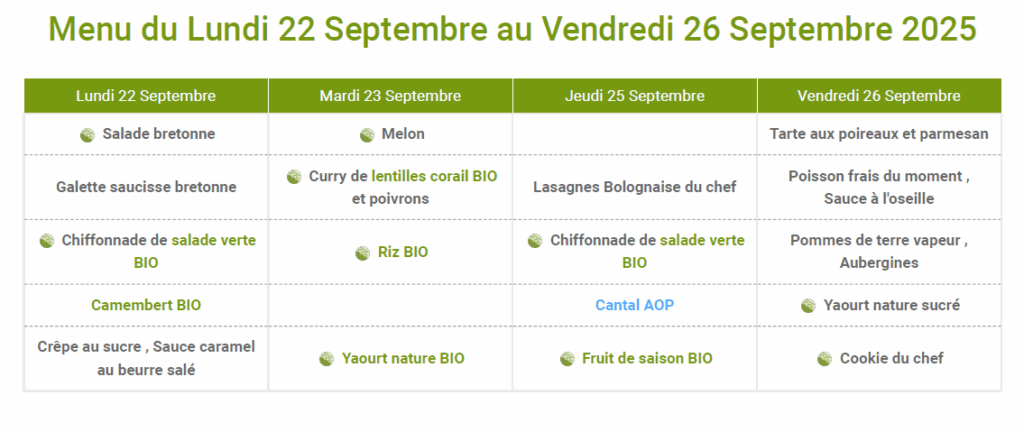Click the icon beside Salade bretonne
This screenshot has height=432, width=1024.
[x=88, y=135]
